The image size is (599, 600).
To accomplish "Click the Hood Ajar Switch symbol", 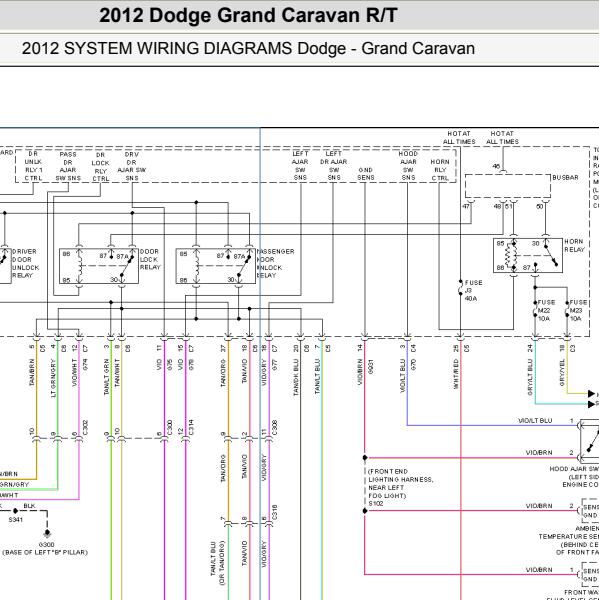I will coord(589,441).
